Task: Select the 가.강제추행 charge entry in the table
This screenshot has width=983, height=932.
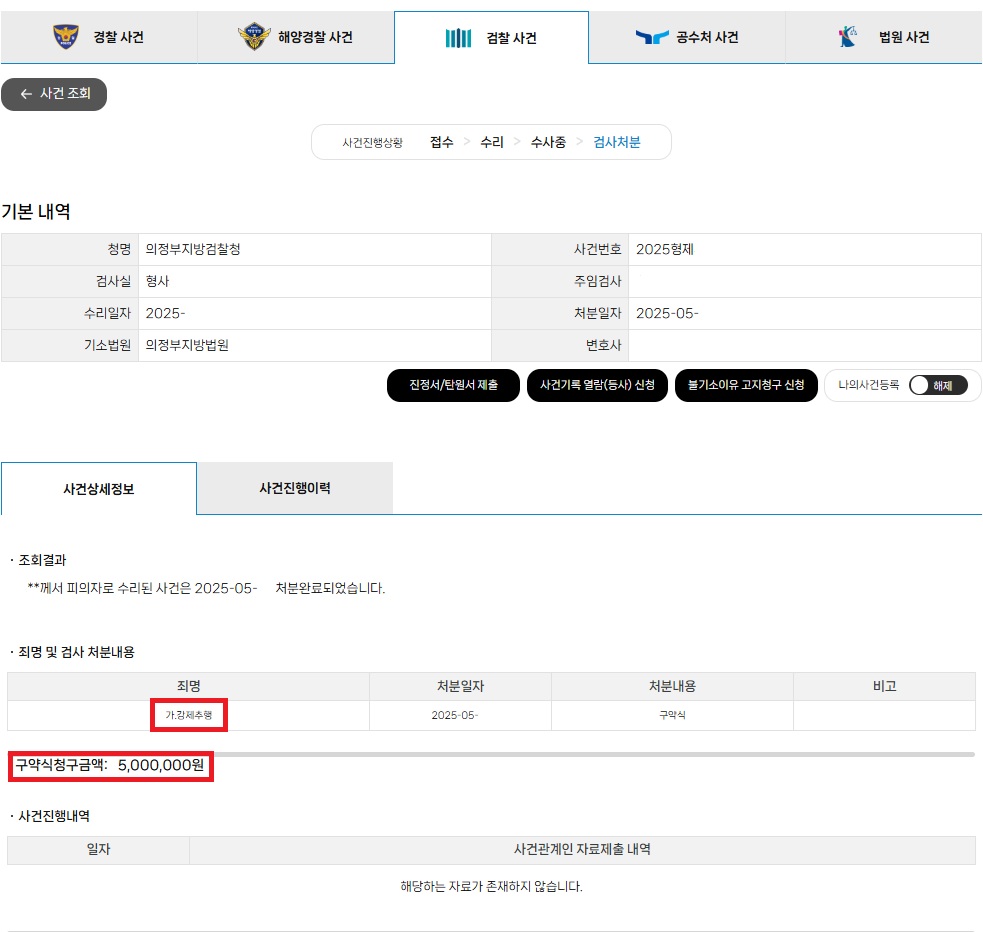Action: (x=189, y=716)
